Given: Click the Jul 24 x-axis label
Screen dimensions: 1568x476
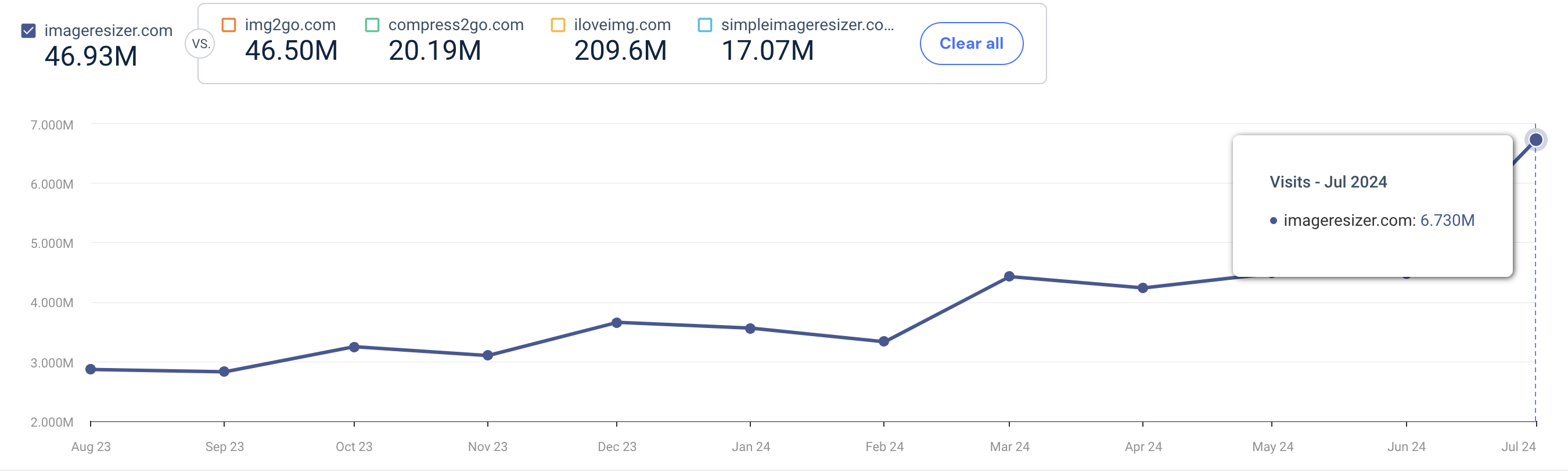Looking at the screenshot, I should [x=1519, y=447].
